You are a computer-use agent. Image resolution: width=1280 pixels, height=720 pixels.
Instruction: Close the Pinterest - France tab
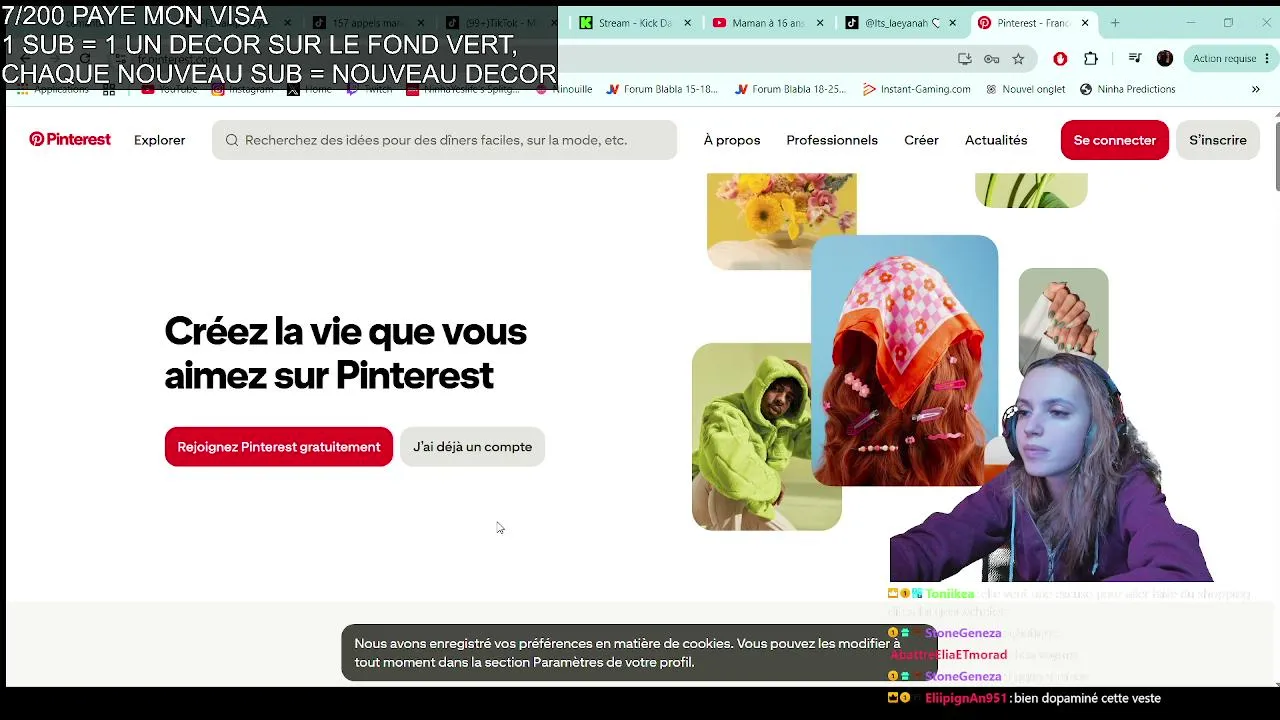tap(1085, 23)
